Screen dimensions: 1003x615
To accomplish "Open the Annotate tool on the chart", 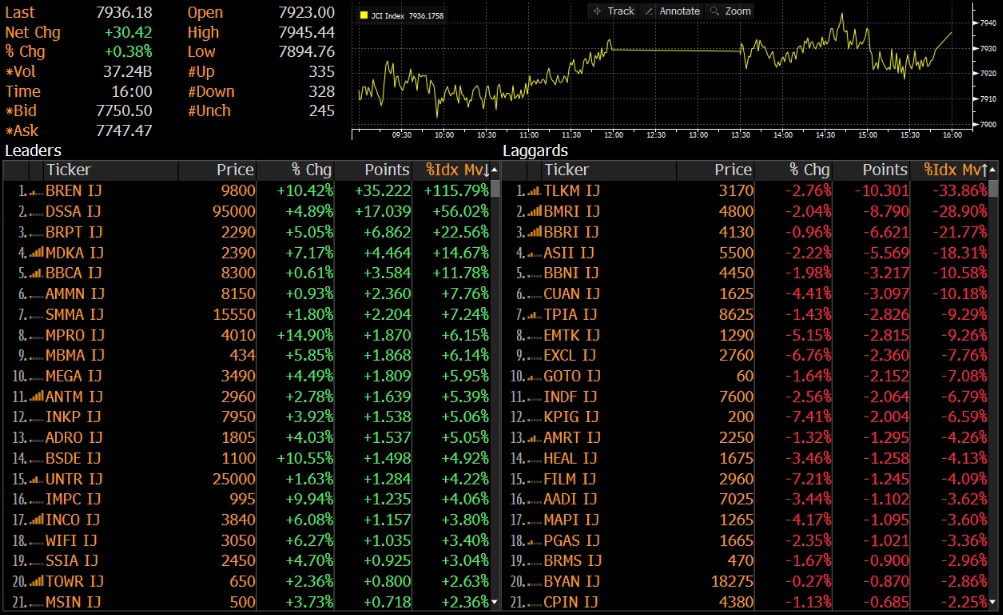I will [672, 11].
